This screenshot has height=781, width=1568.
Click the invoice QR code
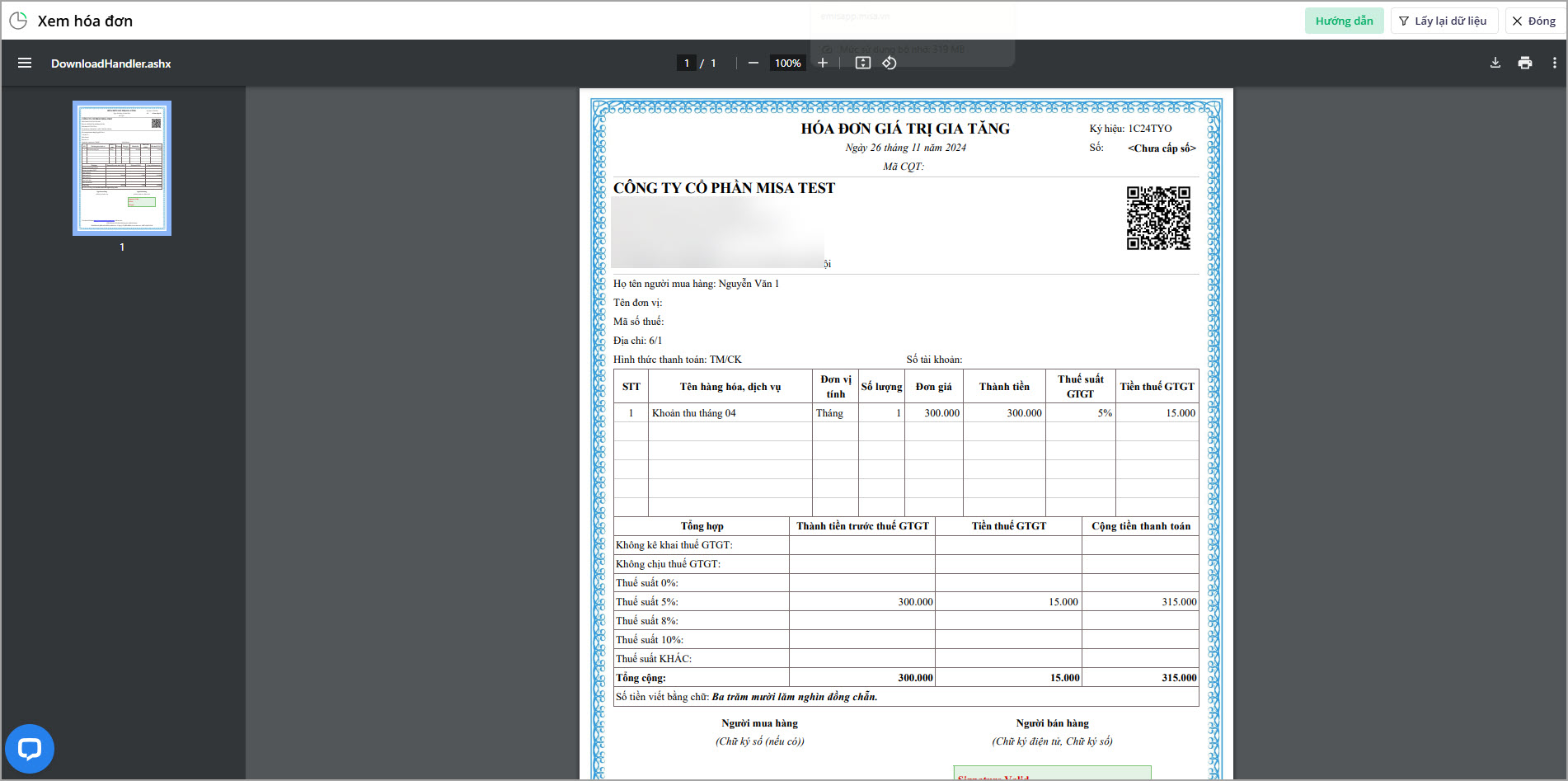(x=1158, y=218)
